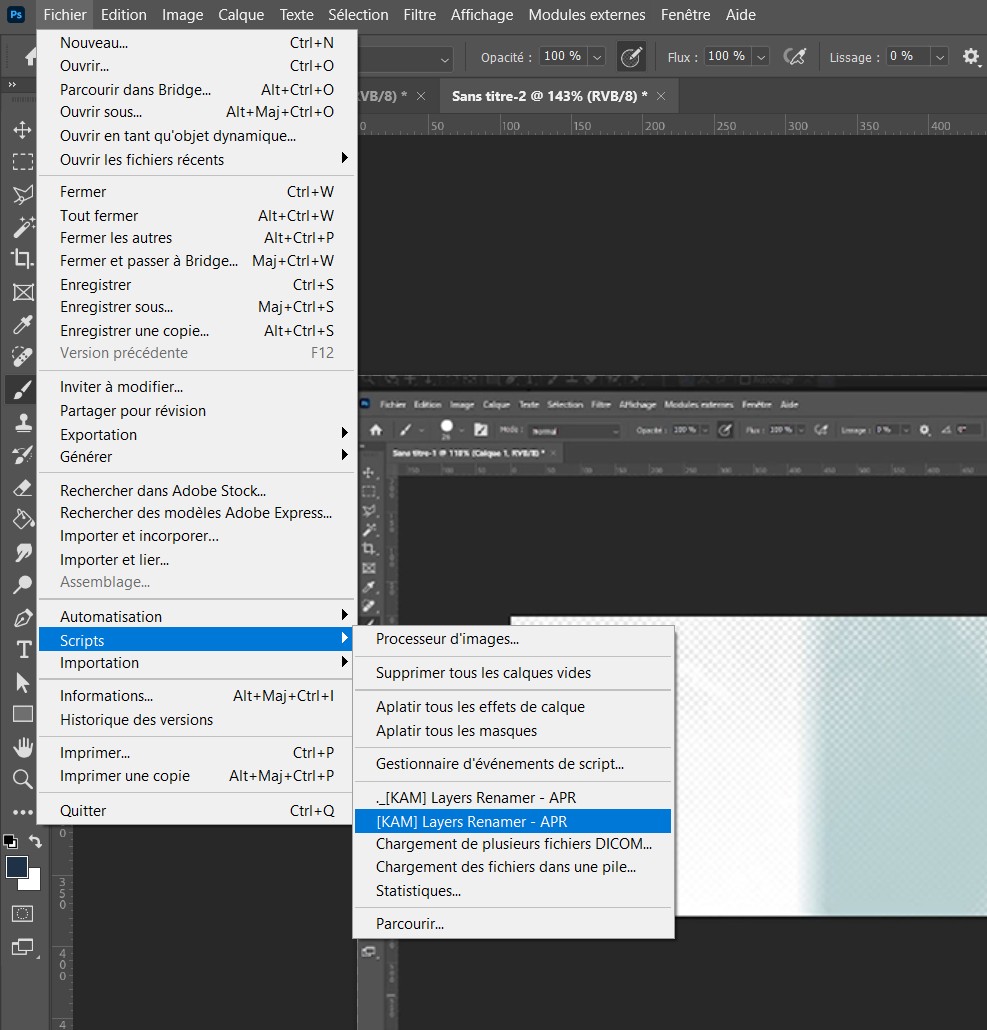
Task: Choose Supprimer tous les calques vides
Action: point(513,673)
